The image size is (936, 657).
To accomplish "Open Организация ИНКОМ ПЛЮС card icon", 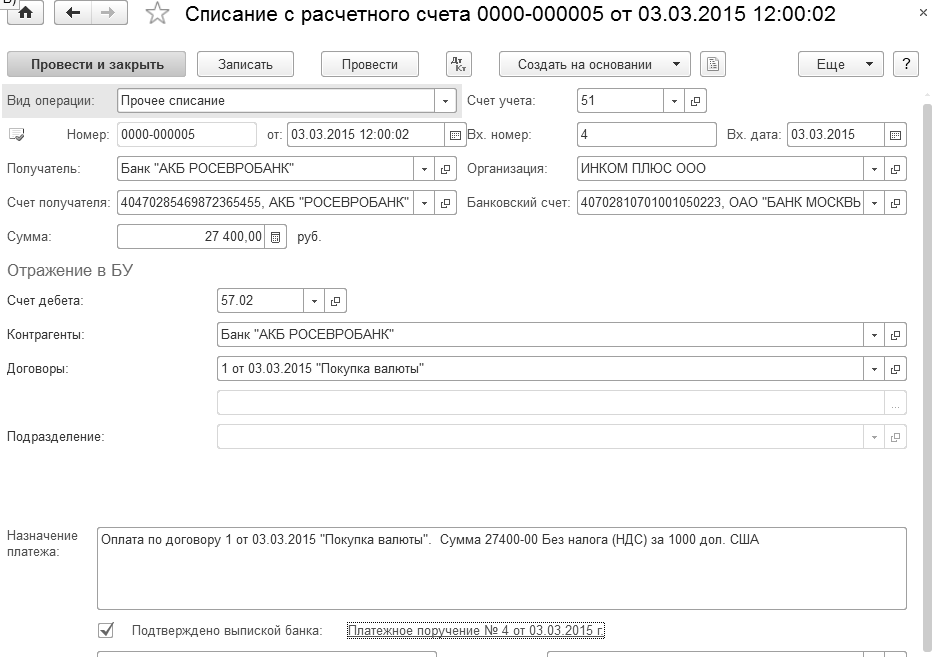I will (895, 169).
